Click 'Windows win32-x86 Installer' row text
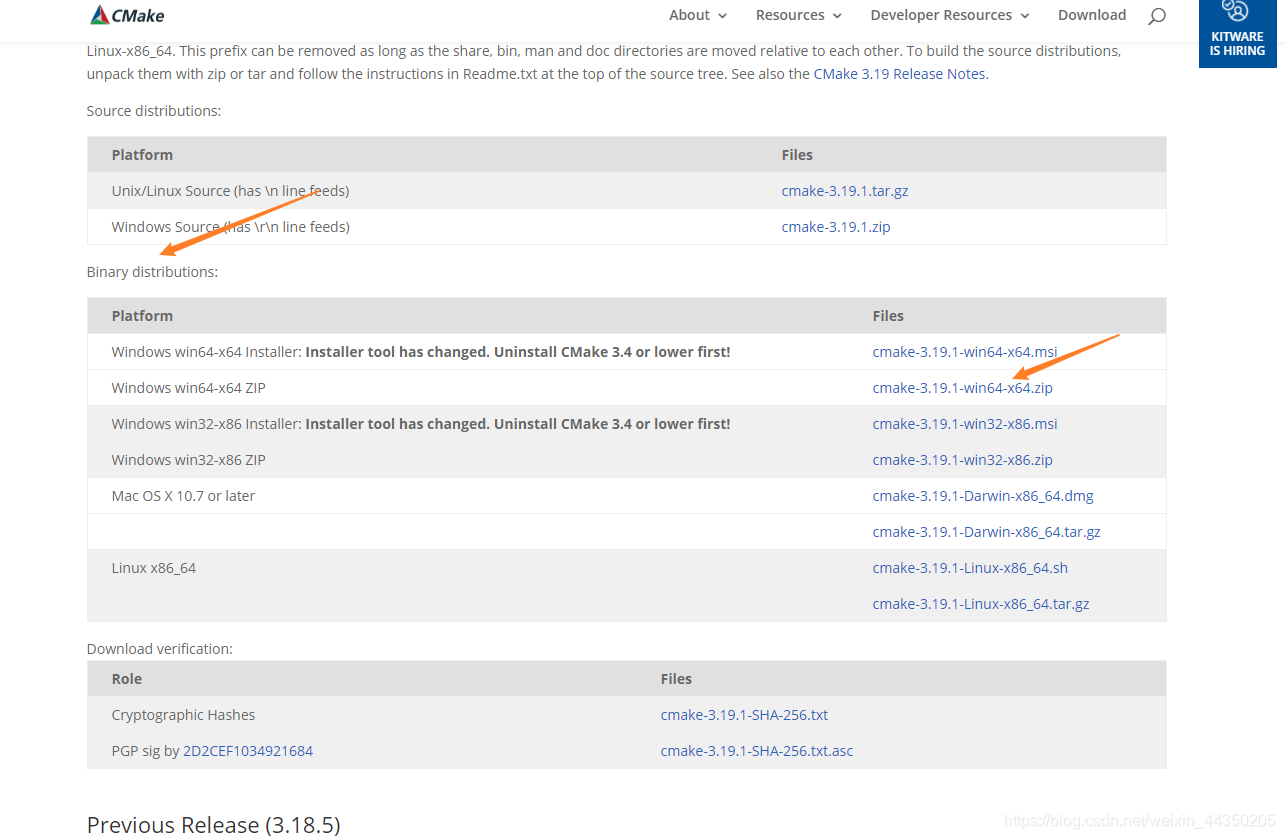The height and width of the screenshot is (839, 1285). coord(421,424)
